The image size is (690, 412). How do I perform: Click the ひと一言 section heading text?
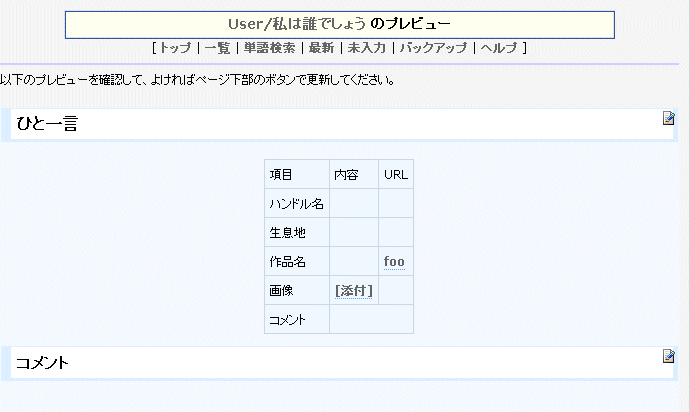[47, 124]
